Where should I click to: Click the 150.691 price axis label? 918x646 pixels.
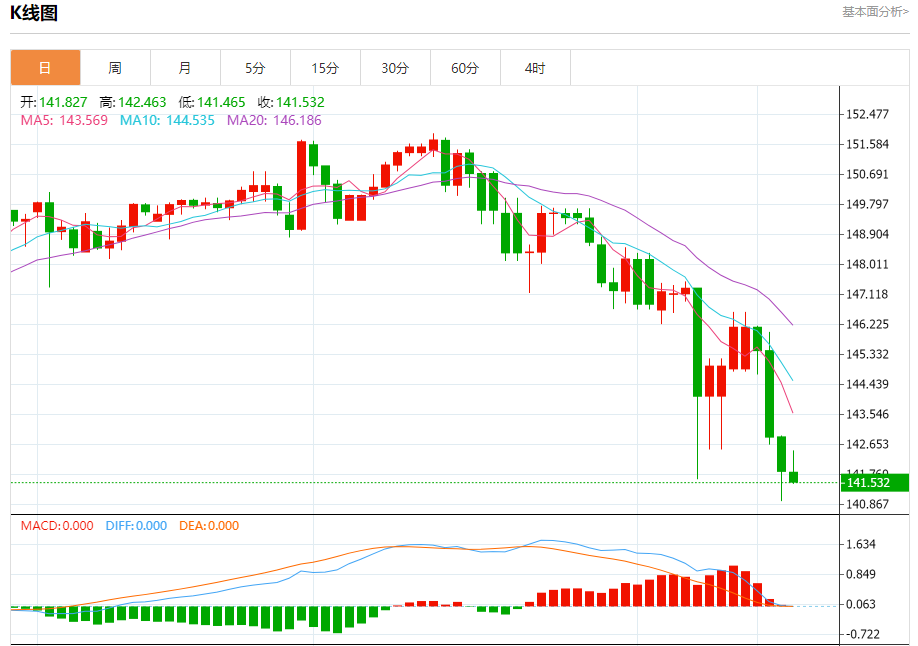click(x=868, y=175)
